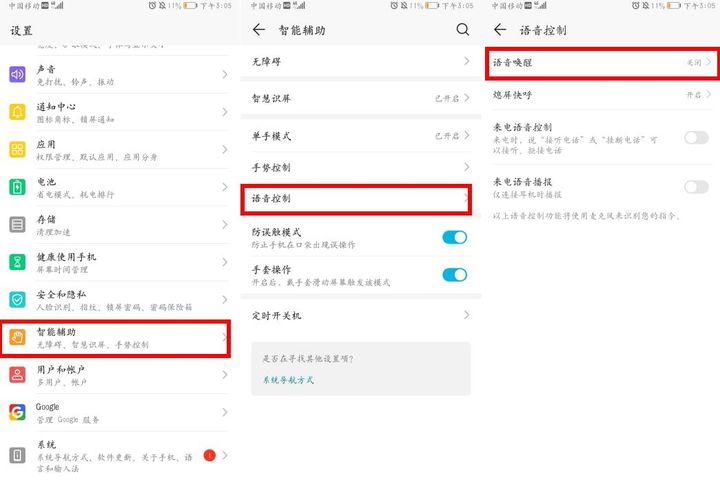
Task: Open the 声音 sound settings icon
Action: 17,74
